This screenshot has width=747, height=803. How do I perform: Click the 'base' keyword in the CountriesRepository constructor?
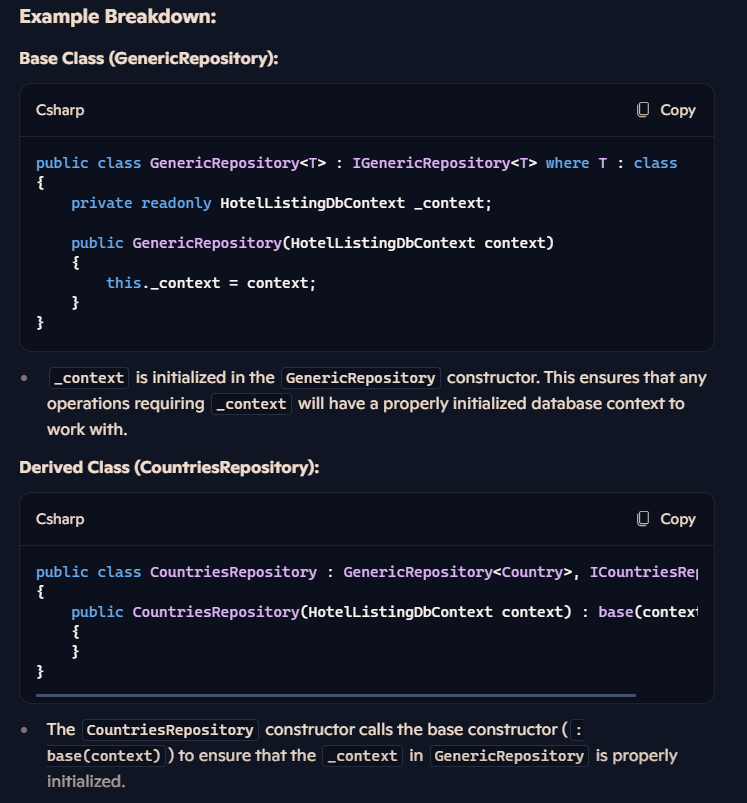[615, 612]
